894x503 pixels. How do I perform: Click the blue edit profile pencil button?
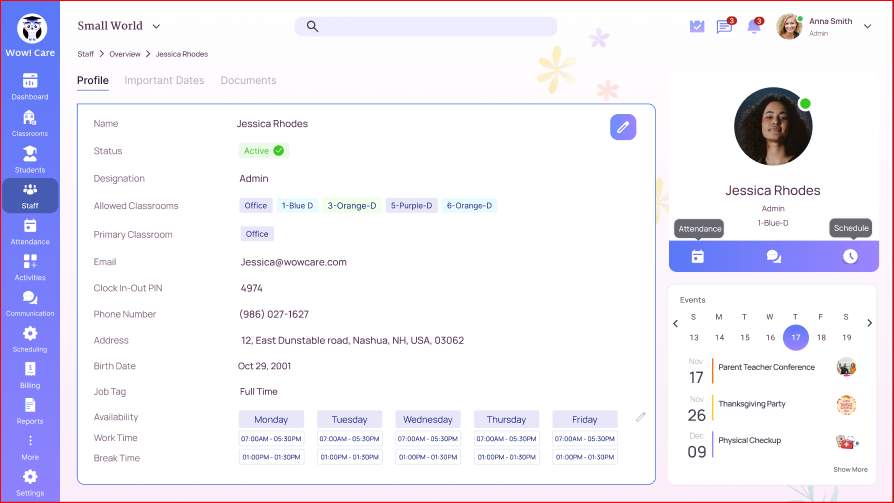[x=623, y=127]
